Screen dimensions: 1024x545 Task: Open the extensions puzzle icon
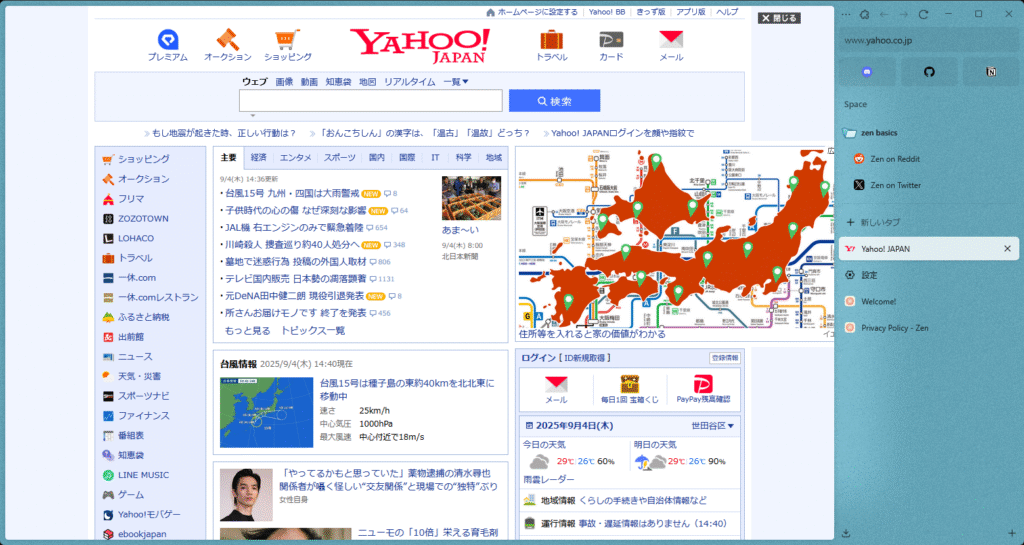tap(864, 14)
